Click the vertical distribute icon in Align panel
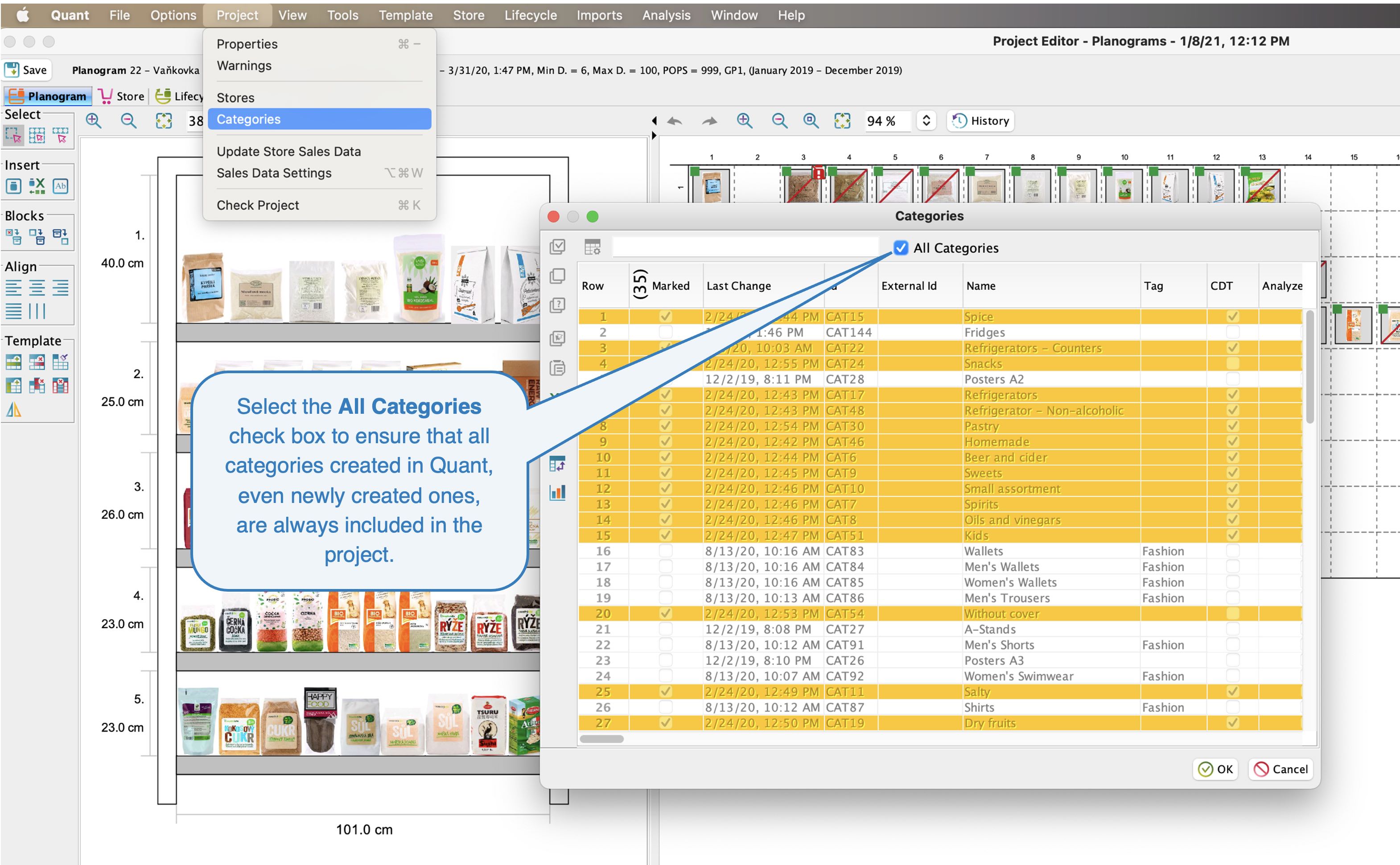This screenshot has width=1400, height=865. pyautogui.click(x=37, y=311)
